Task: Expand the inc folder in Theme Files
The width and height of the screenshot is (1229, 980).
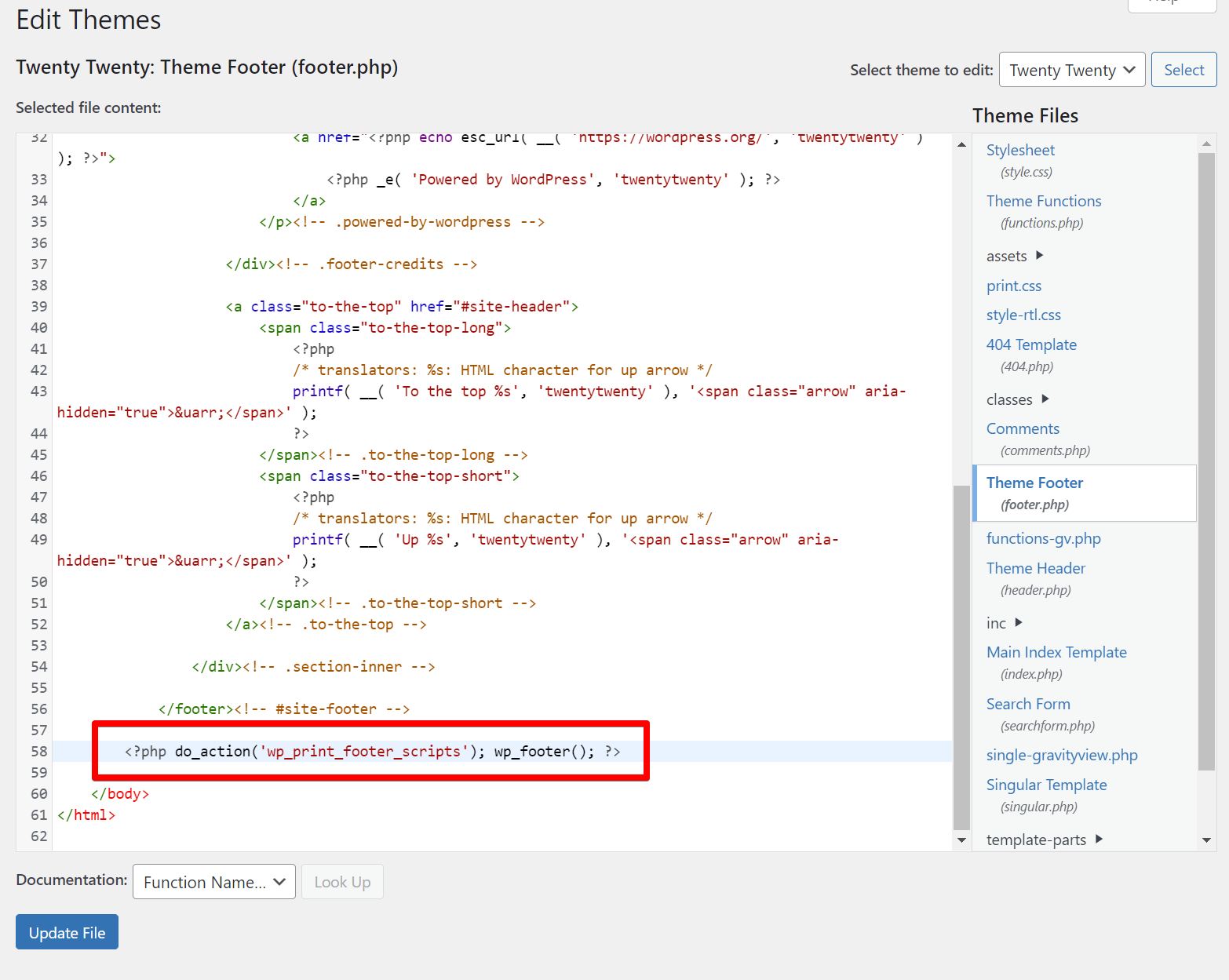Action: [1018, 623]
